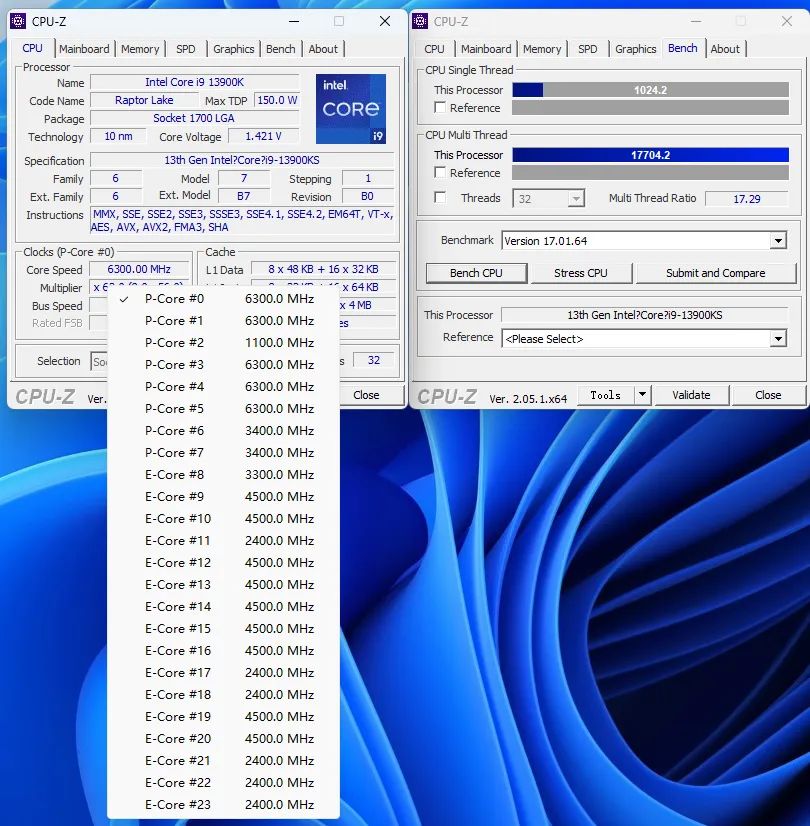
Task: Switch to Mainboard tab in left window
Action: coord(84,49)
